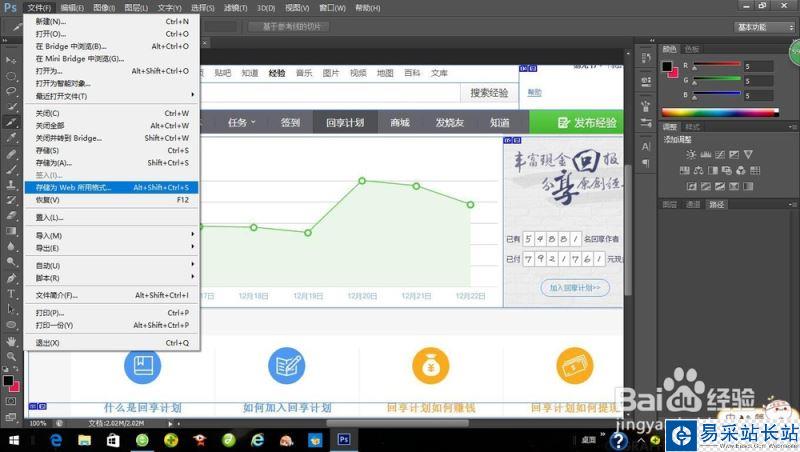Open Microsoft Edge from the taskbar
800x452 pixels.
(55, 440)
